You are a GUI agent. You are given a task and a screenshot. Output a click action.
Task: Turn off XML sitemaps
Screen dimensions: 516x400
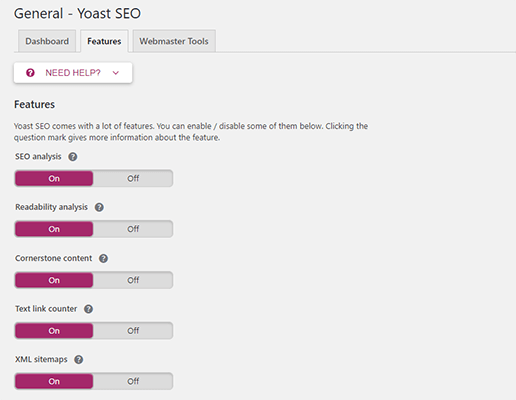click(x=133, y=381)
